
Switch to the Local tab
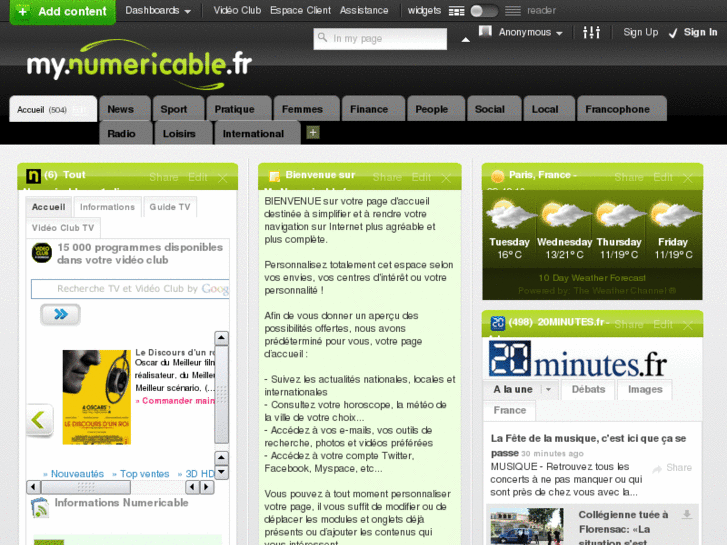coord(549,109)
